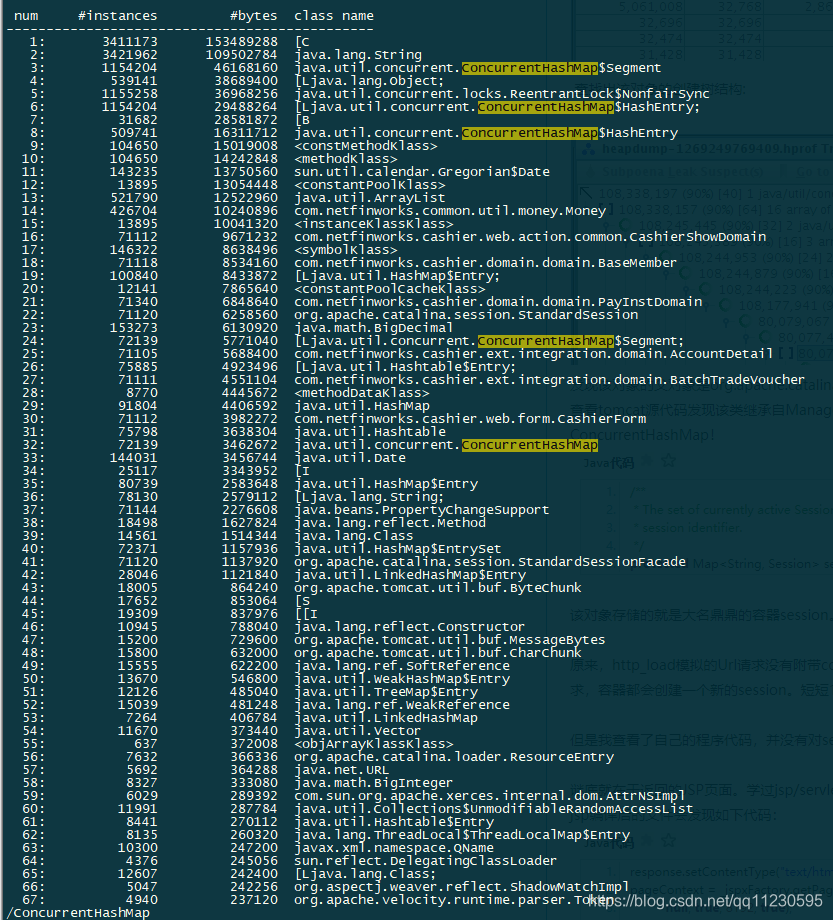This screenshot has height=920, width=833.
Task: Select <constantPoolKlass> entry
Action: point(370,185)
